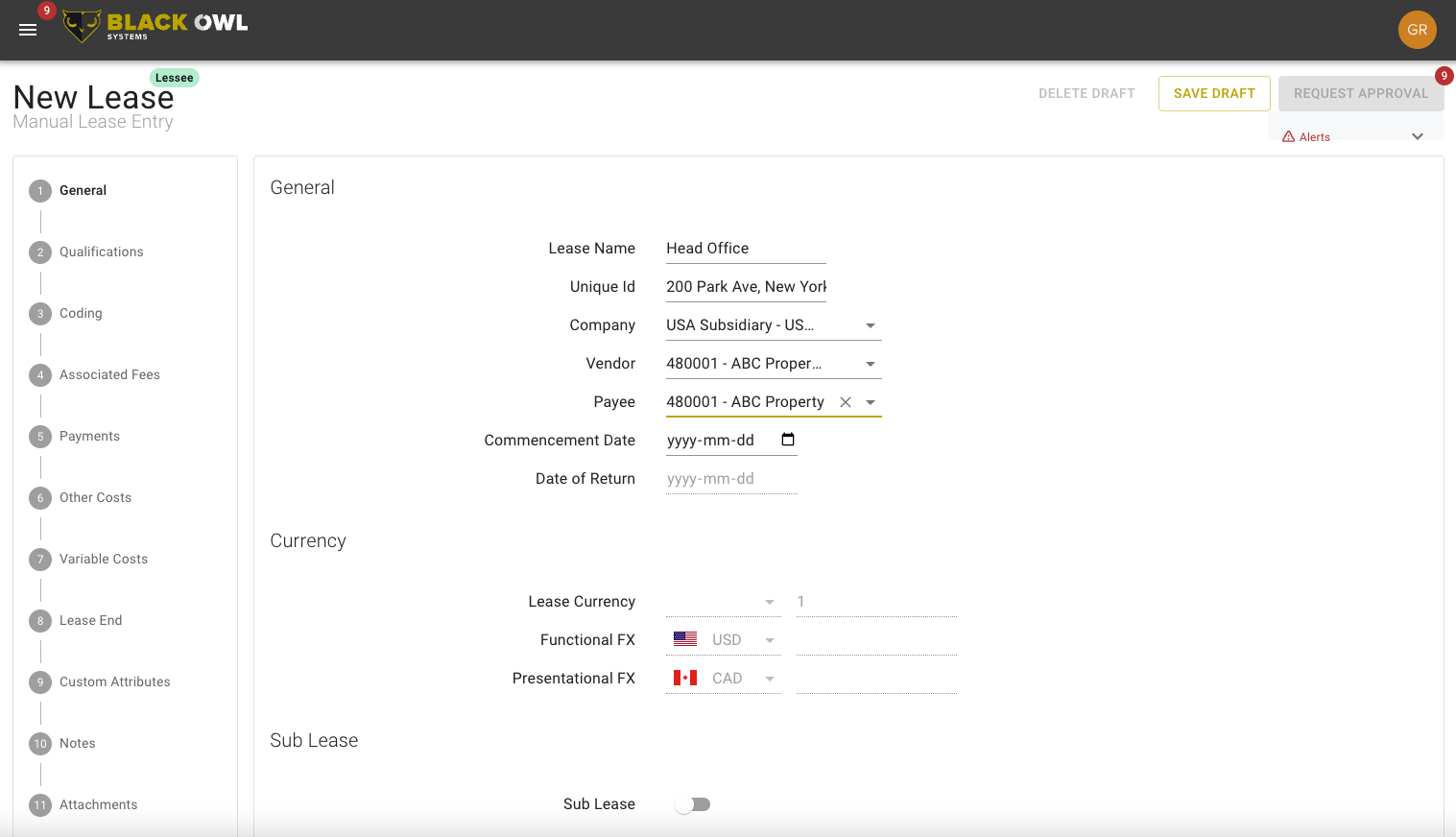Toggle the Sub Lease switch

(692, 804)
